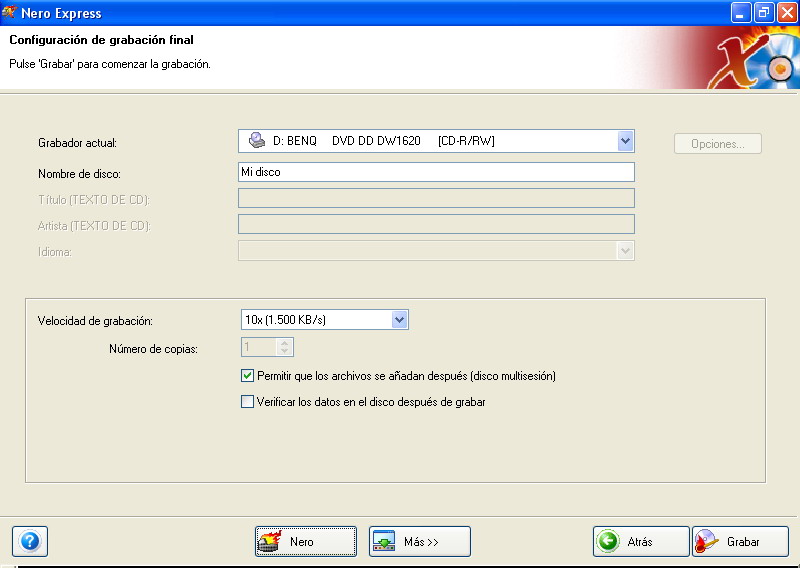Viewport: 800px width, 568px height.
Task: Expand the Velocidad de grabación dropdown
Action: pyautogui.click(x=399, y=320)
